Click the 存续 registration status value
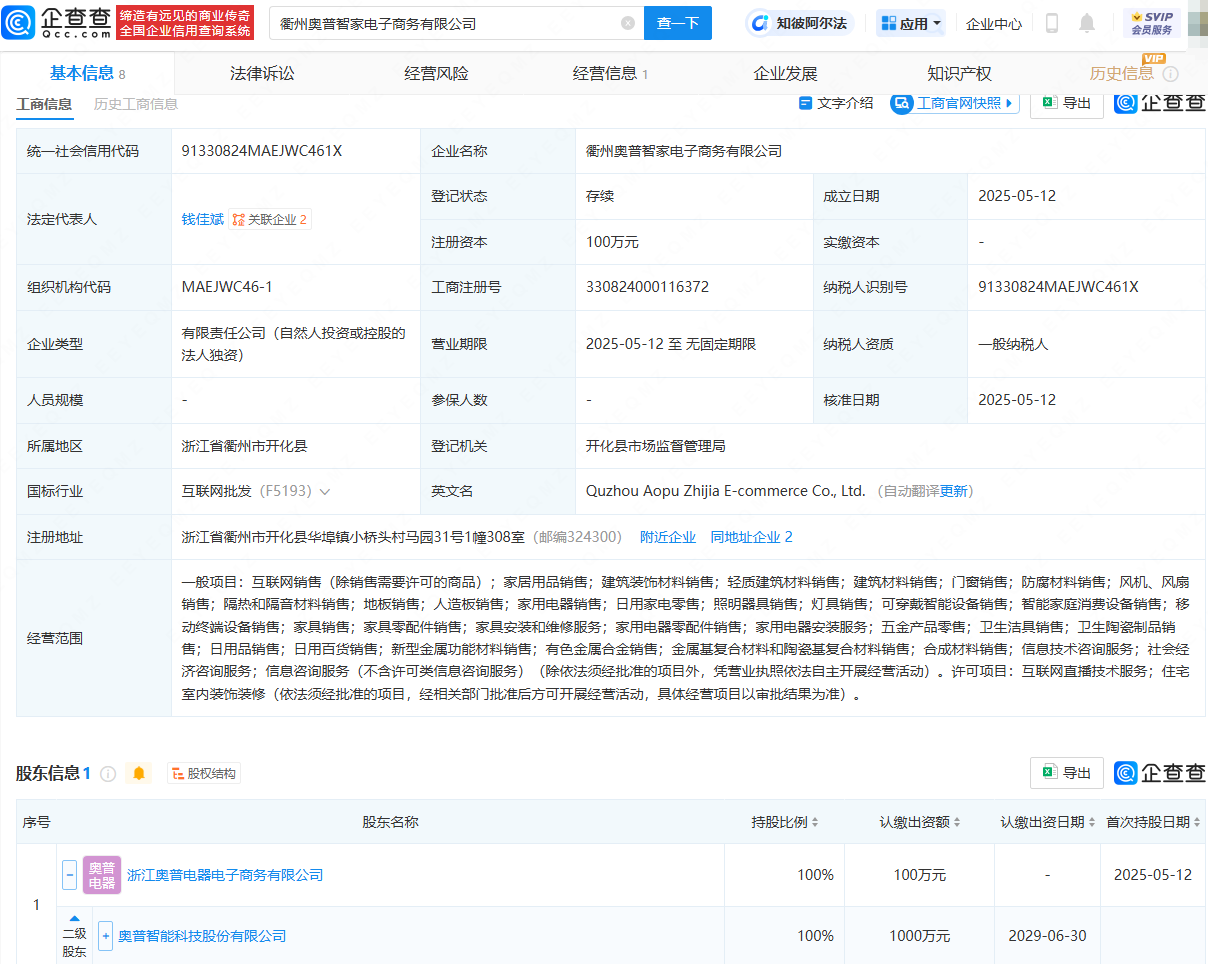 pos(600,196)
